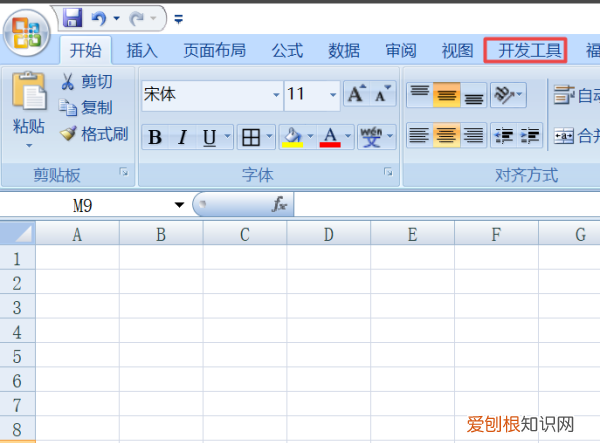Open the text orientation dropdown arrow
The width and height of the screenshot is (600, 443).
(520, 94)
